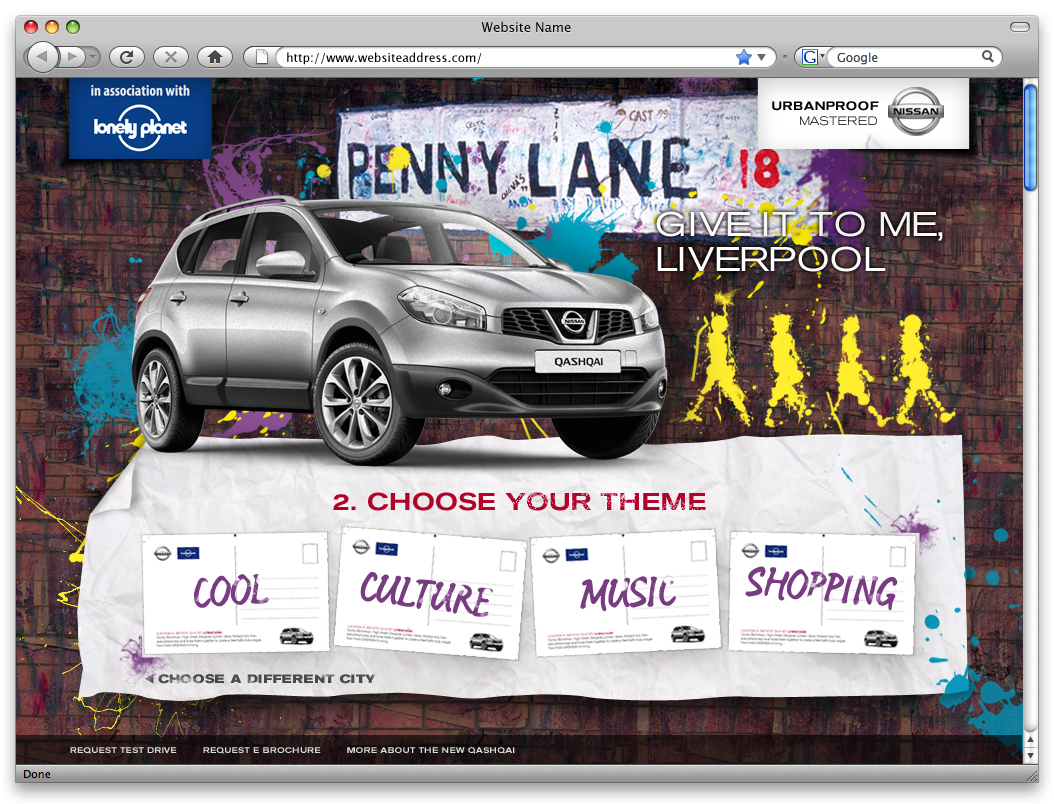
Task: Click the scrollbar up arrow
Action: [x=1030, y=741]
